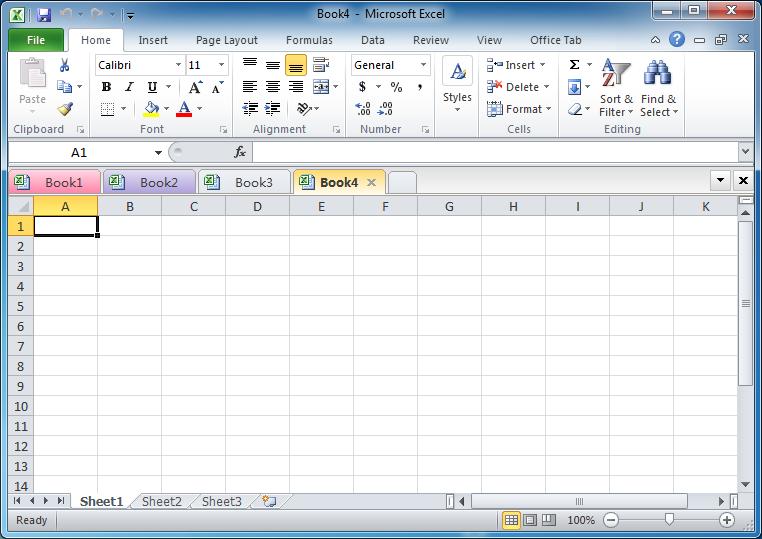Click the Merge and Center icon
The height and width of the screenshot is (539, 762).
(321, 87)
